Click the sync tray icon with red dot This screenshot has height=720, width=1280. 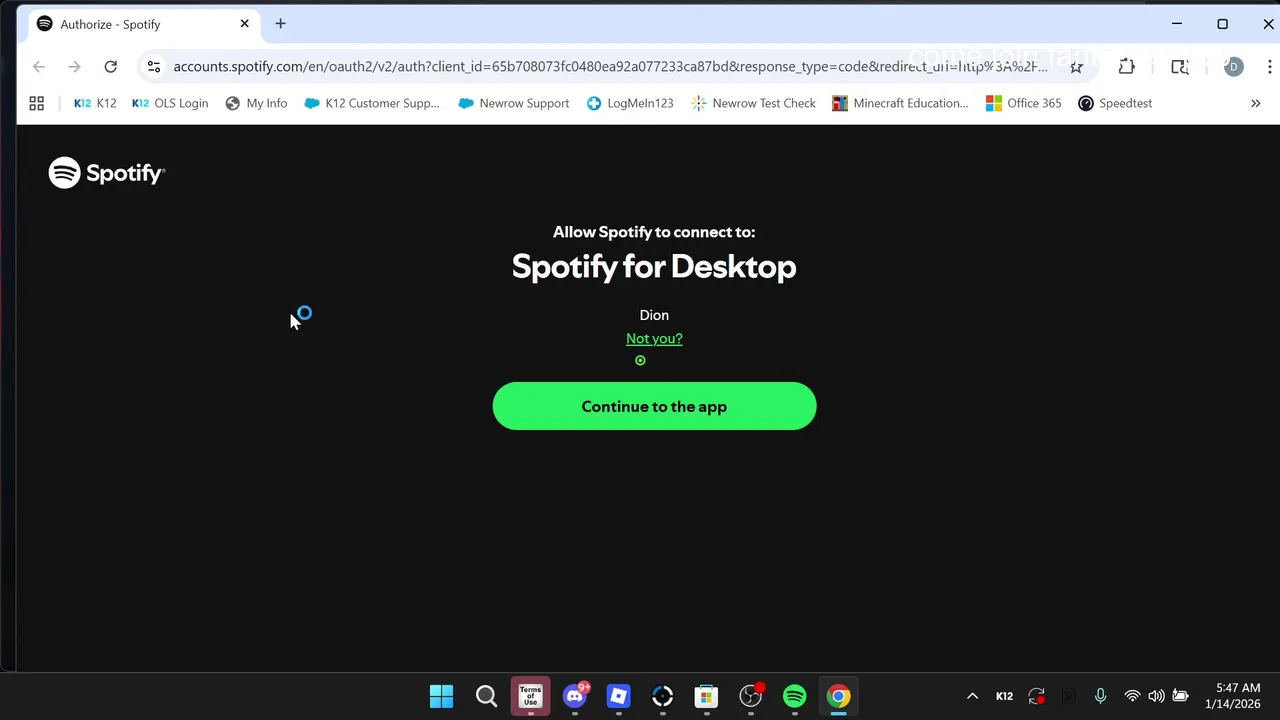1037,696
